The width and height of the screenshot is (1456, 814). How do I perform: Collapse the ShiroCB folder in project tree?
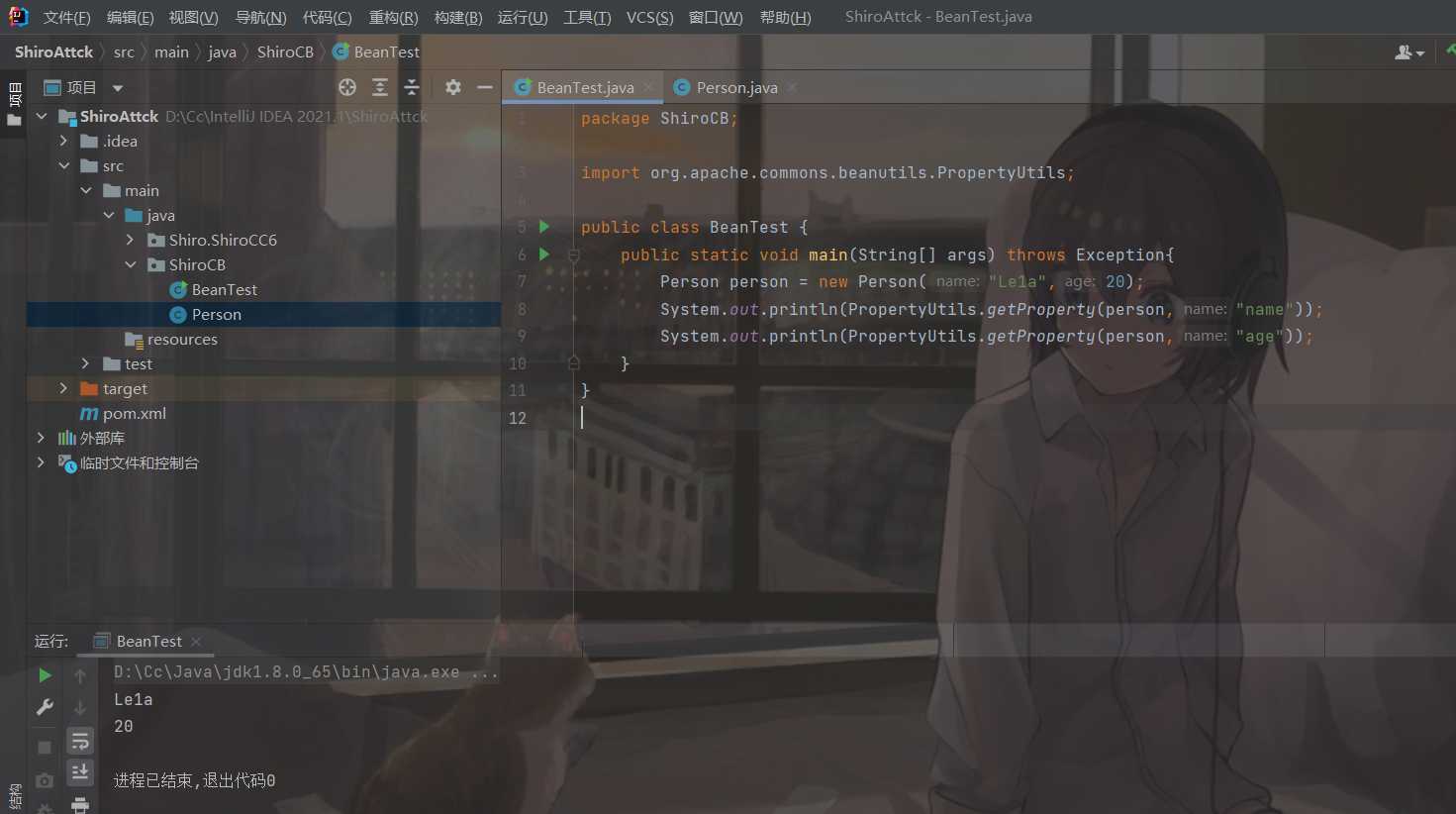[x=131, y=264]
